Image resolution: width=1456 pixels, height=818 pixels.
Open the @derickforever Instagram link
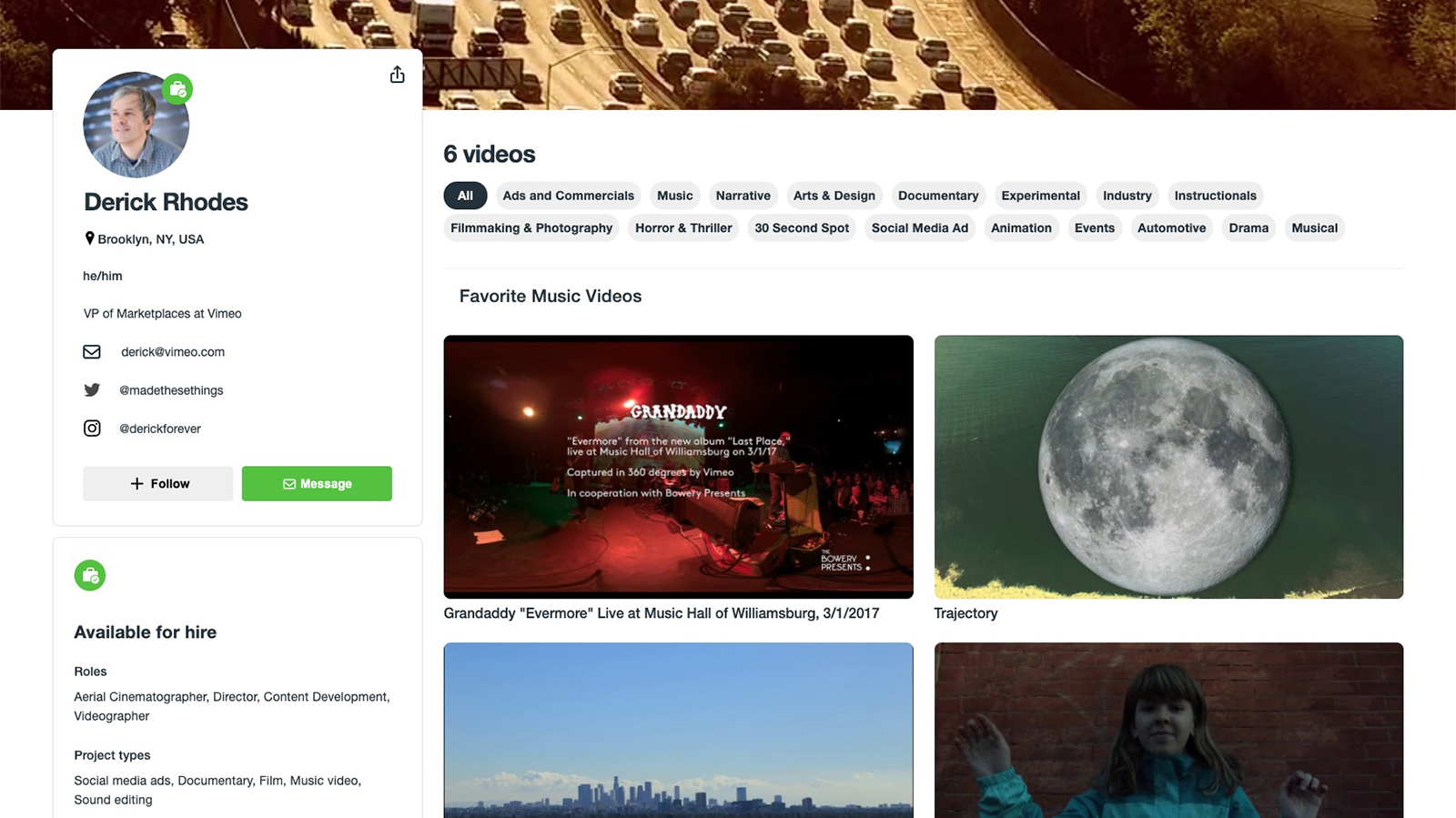click(x=160, y=429)
